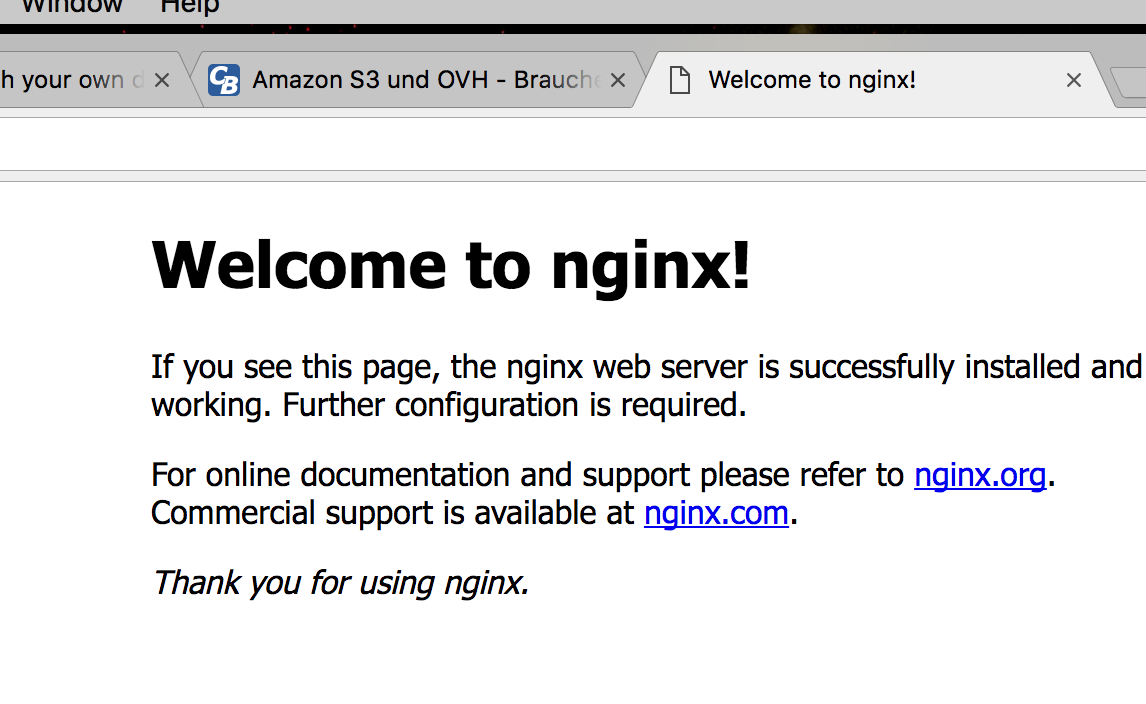
Task: Click the blank toolbar area below the tabs
Action: click(573, 144)
